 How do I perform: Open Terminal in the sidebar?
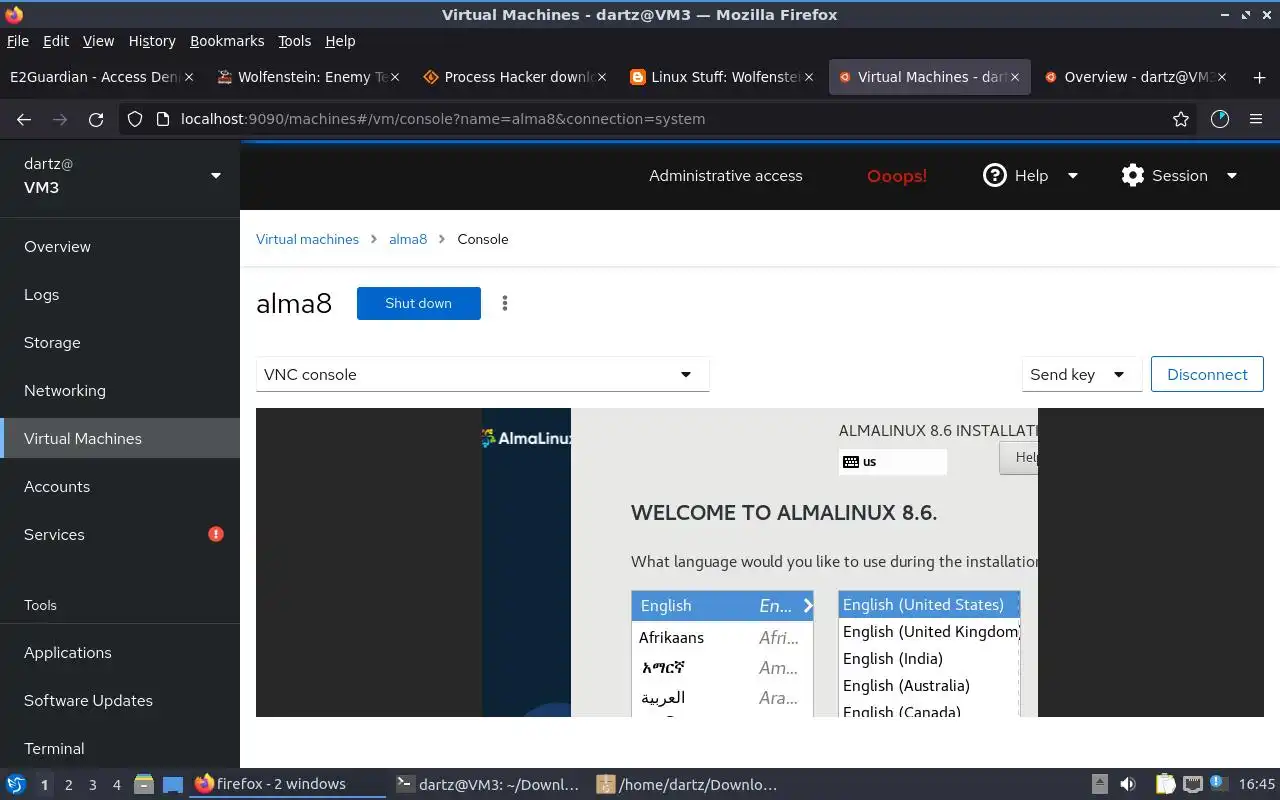tap(120, 748)
